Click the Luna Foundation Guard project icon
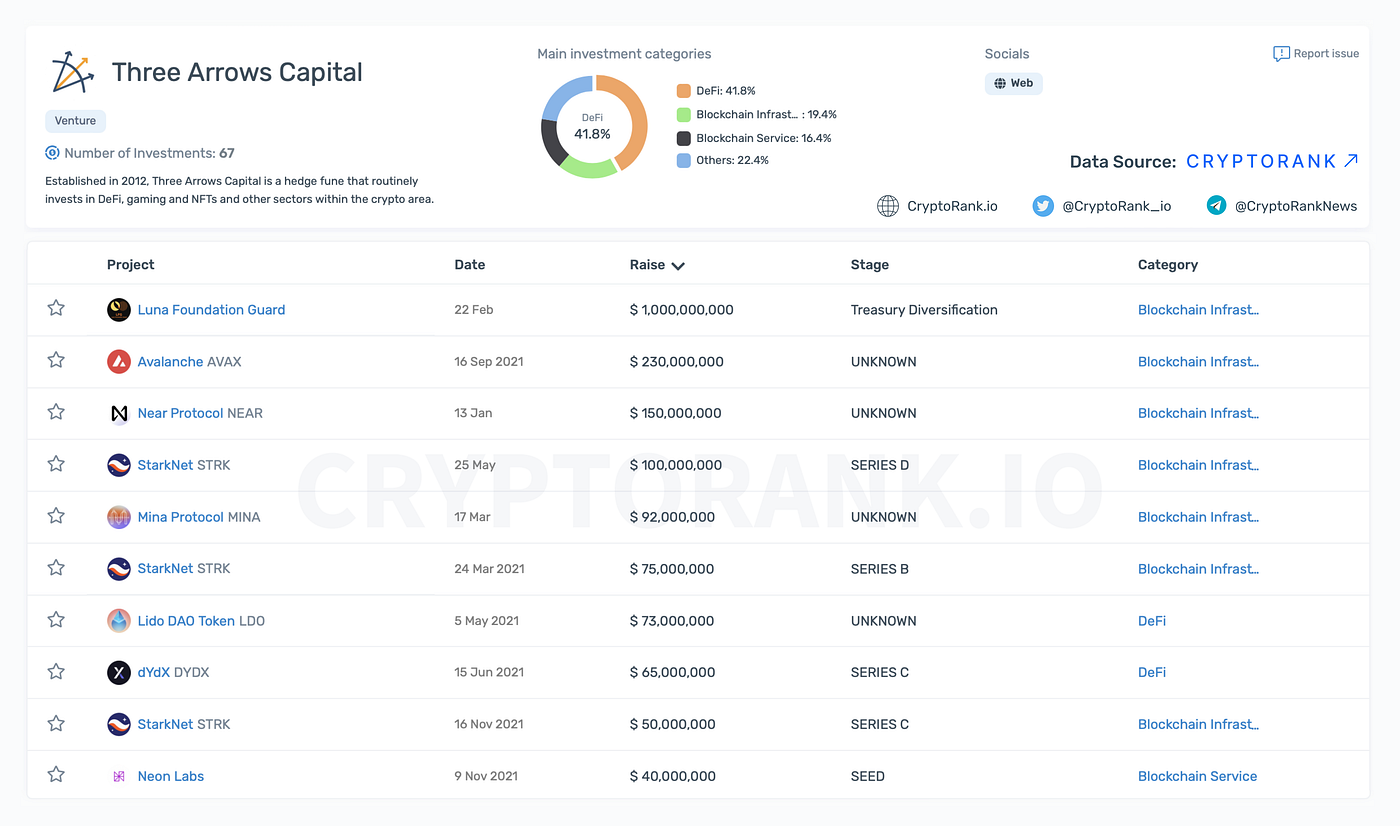 click(x=119, y=310)
